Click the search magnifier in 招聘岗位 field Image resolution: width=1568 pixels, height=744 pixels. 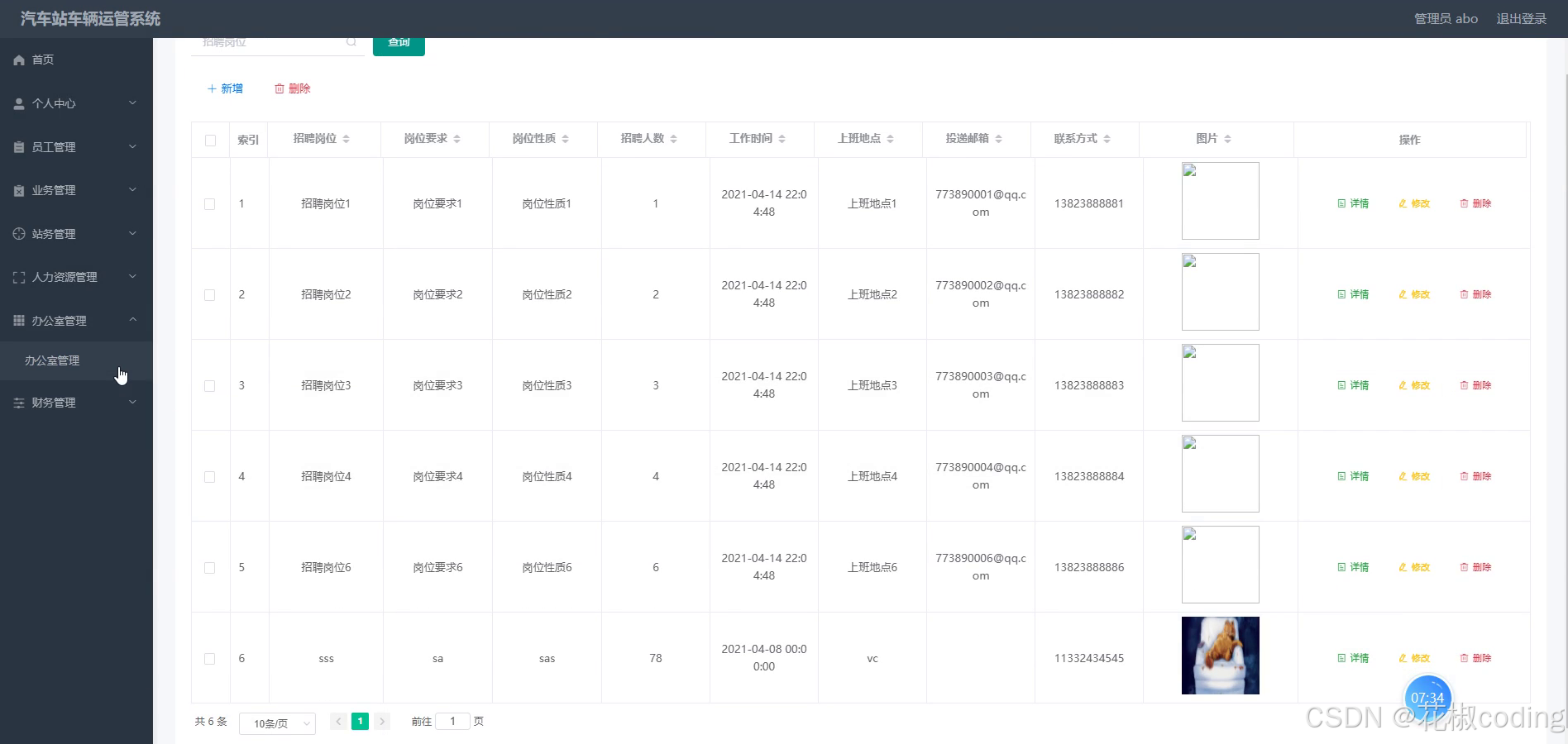(x=351, y=41)
